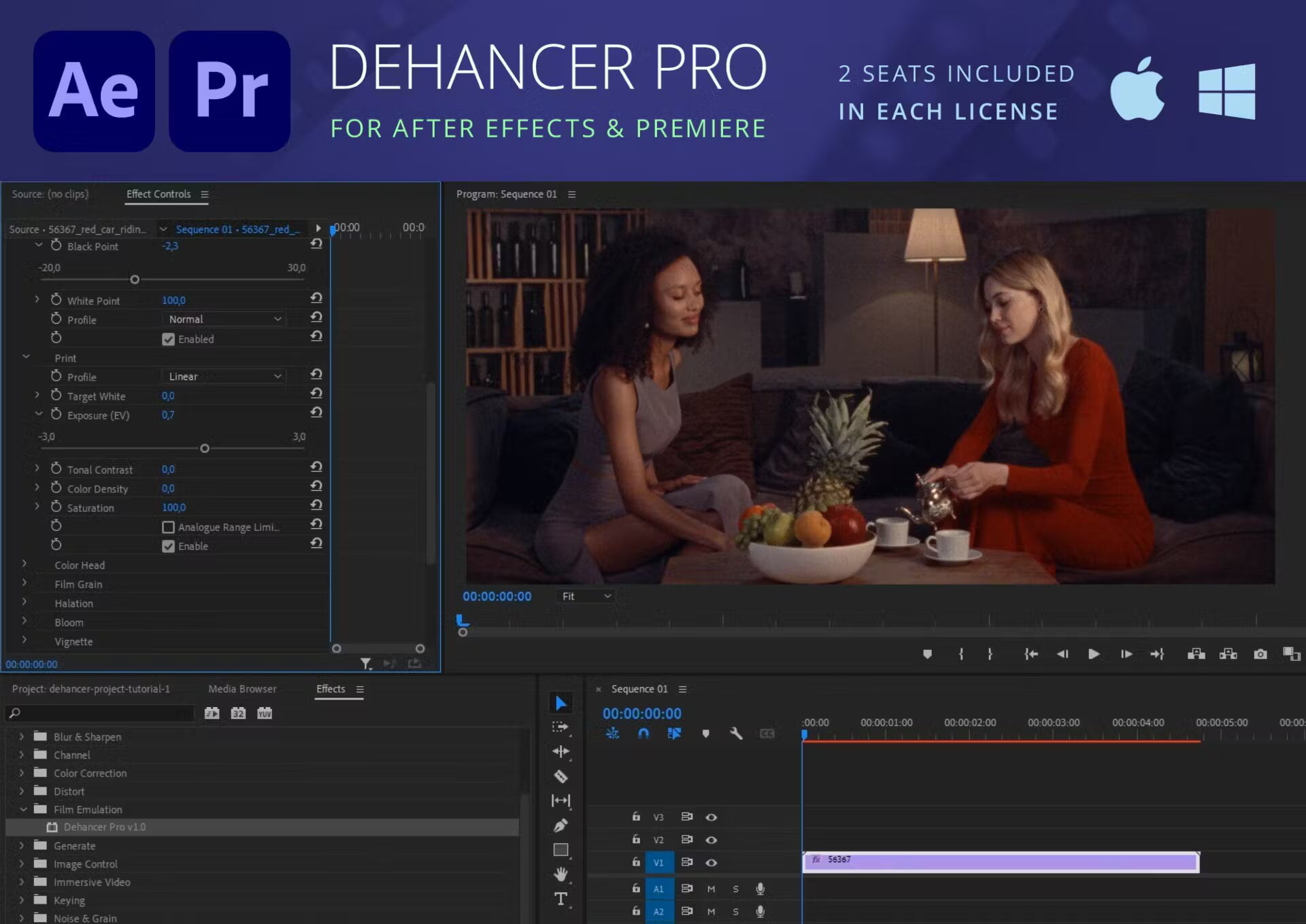
Task: Expand the Color Head effect section
Action: tap(24, 565)
